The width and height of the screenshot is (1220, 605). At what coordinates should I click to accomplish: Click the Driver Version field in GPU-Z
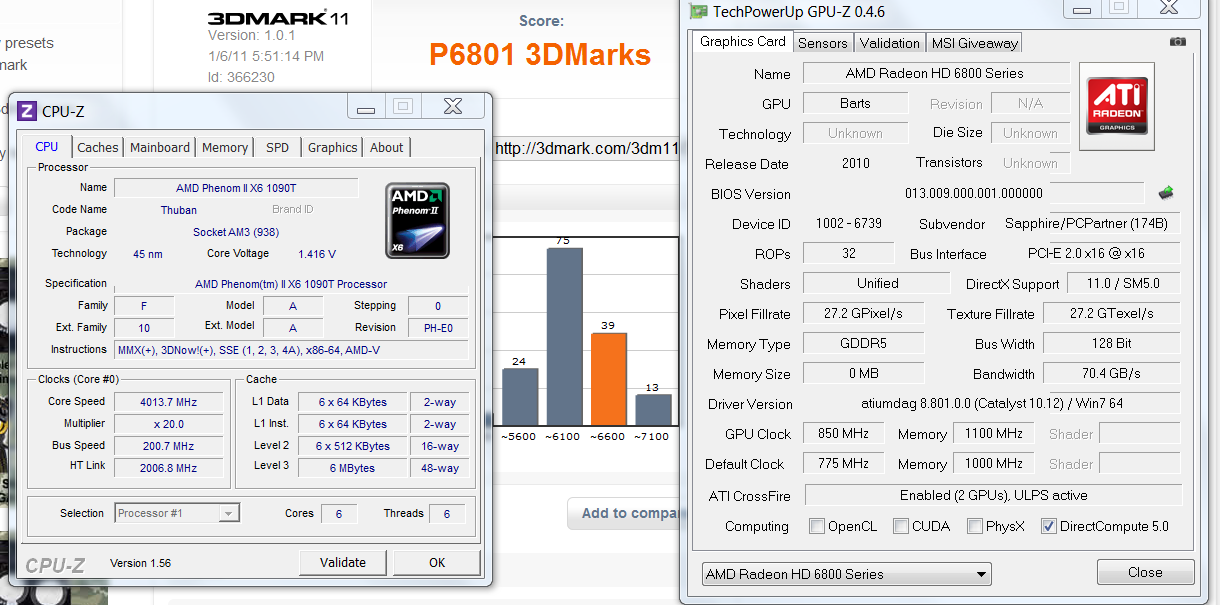pos(991,403)
